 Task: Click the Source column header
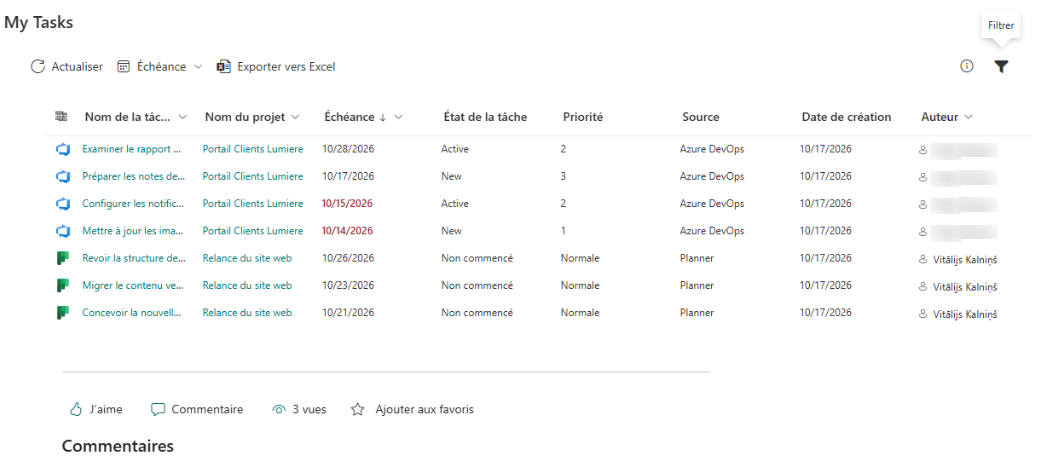click(700, 117)
